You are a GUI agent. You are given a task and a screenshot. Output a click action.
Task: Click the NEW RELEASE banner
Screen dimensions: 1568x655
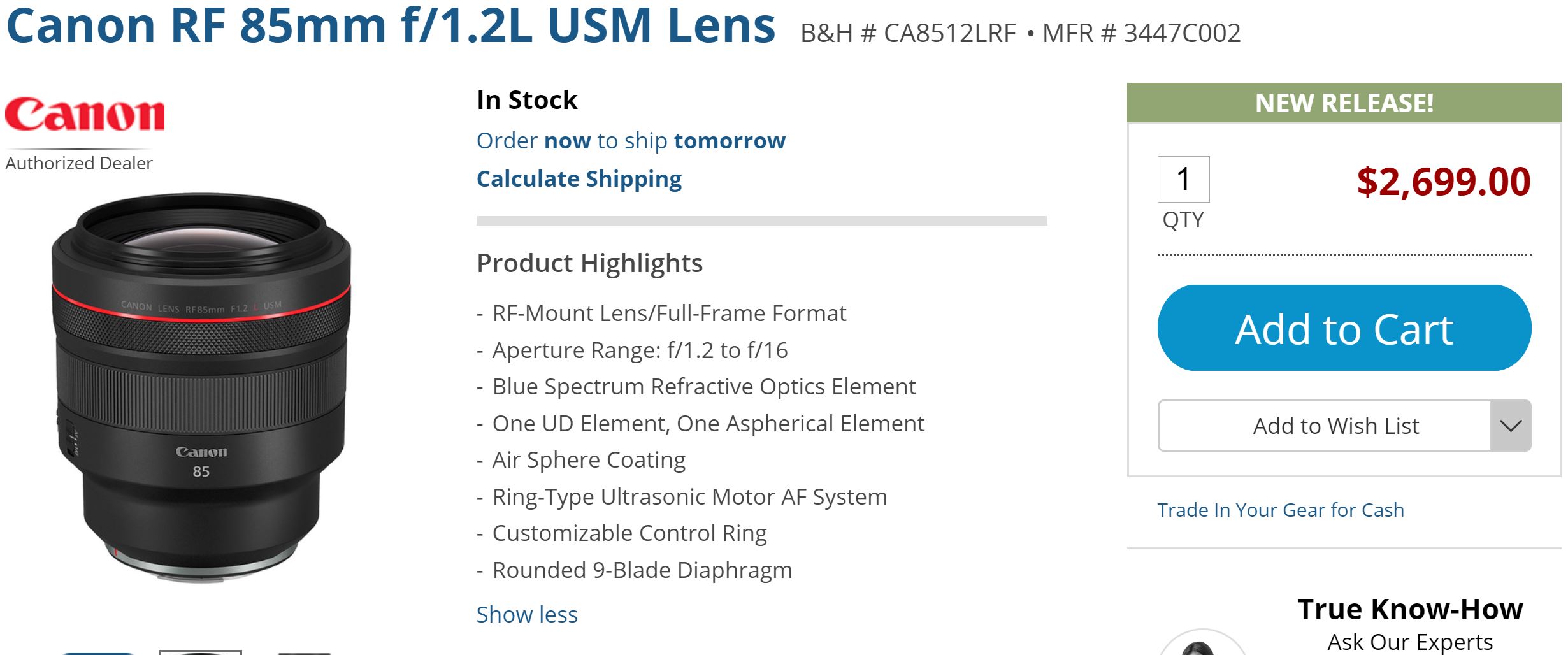(1344, 103)
